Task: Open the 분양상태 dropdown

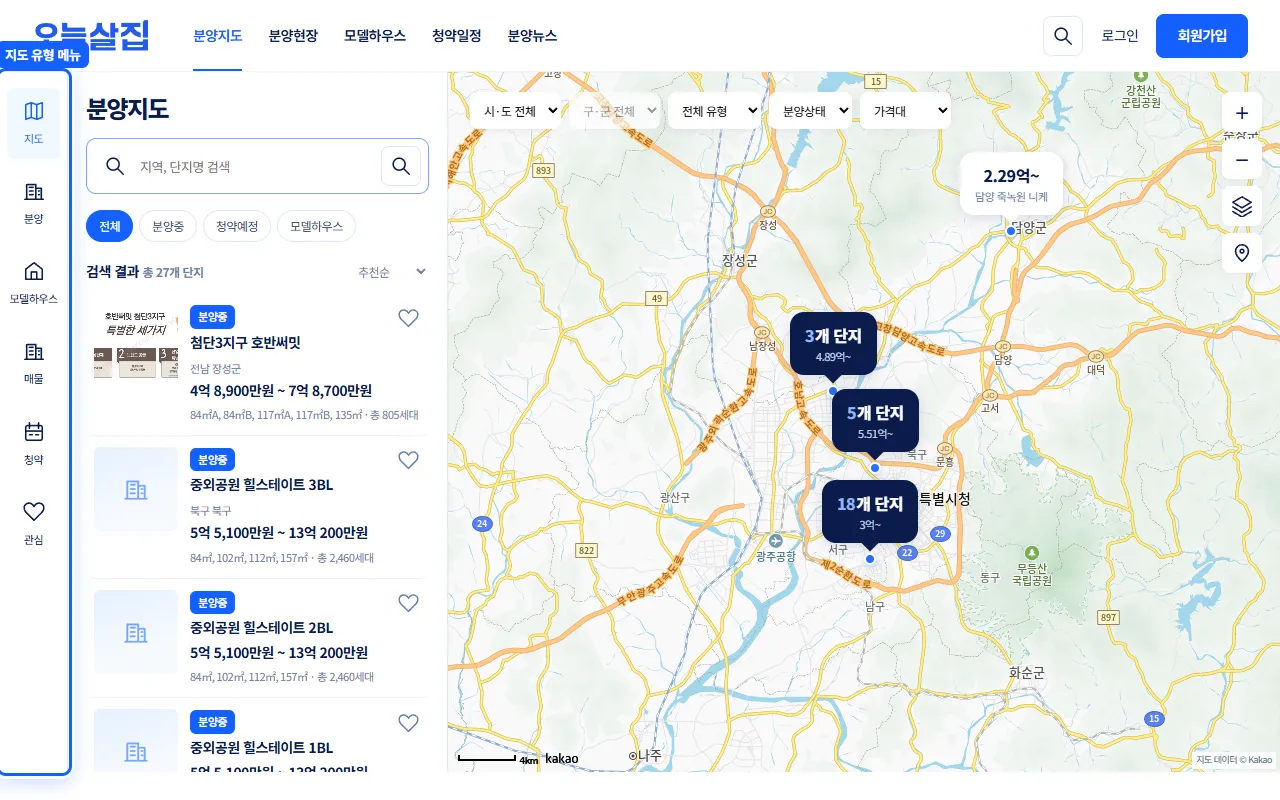Action: pyautogui.click(x=810, y=111)
